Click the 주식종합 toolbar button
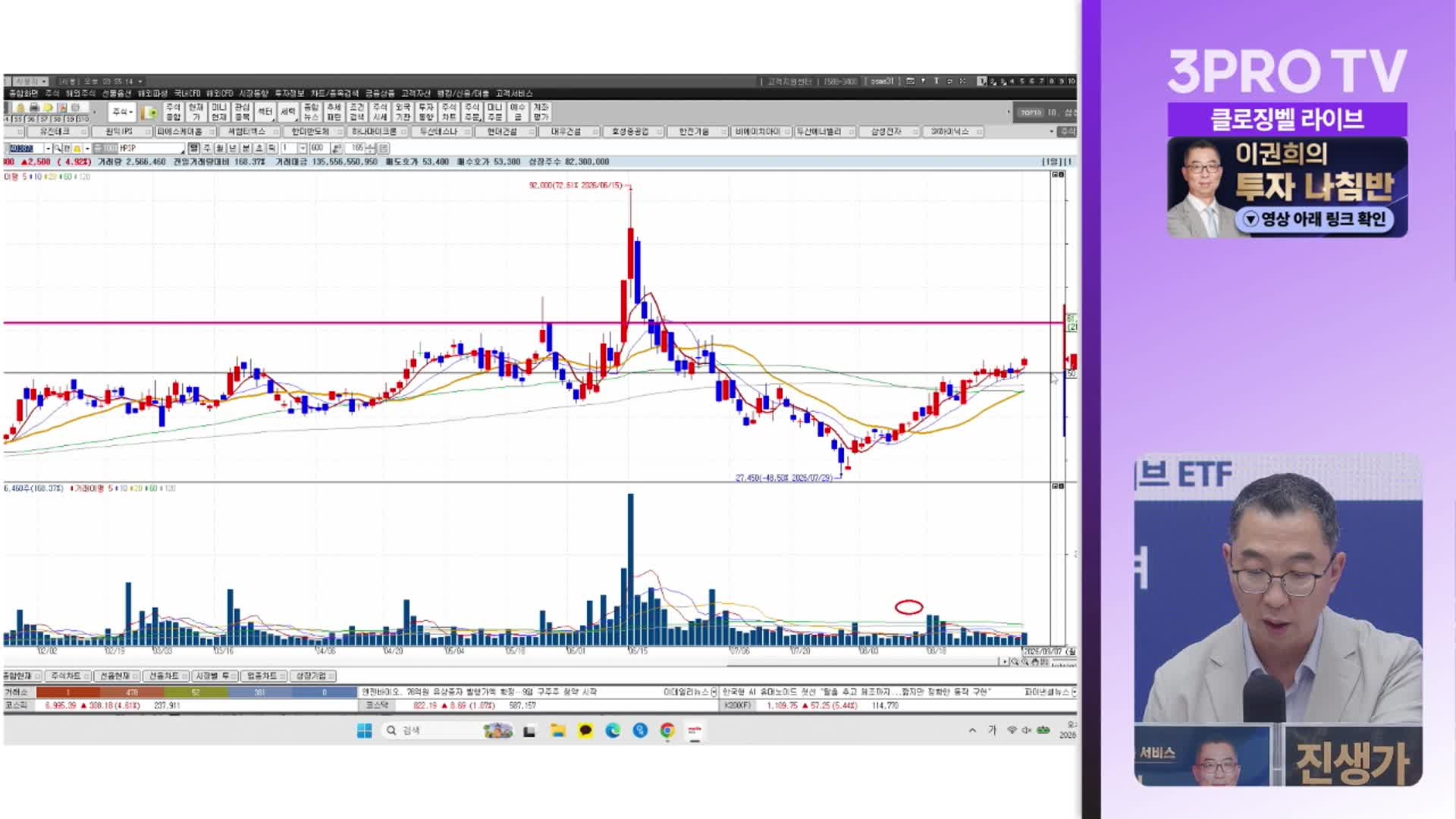The image size is (1456, 819). [173, 112]
